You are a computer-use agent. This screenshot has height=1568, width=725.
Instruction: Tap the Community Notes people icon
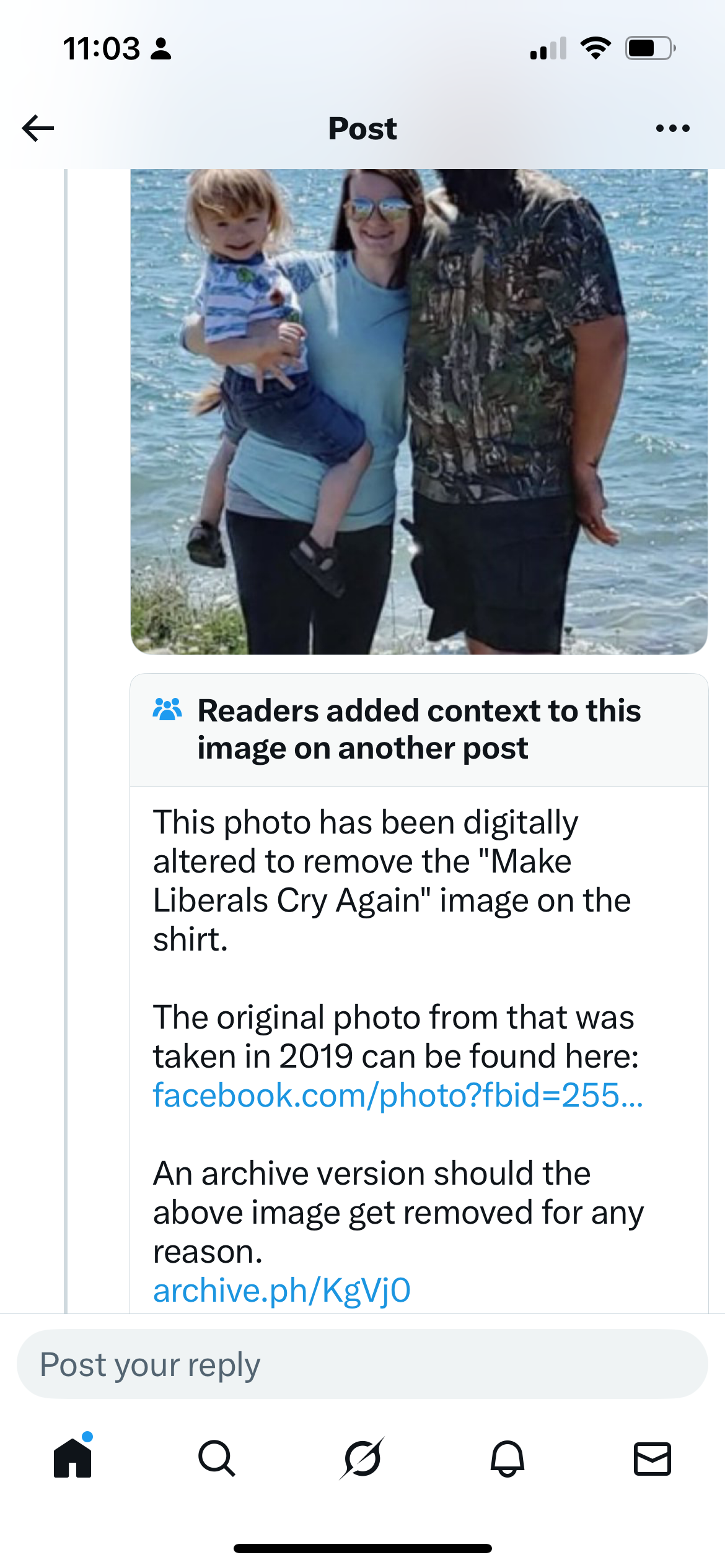pyautogui.click(x=167, y=710)
